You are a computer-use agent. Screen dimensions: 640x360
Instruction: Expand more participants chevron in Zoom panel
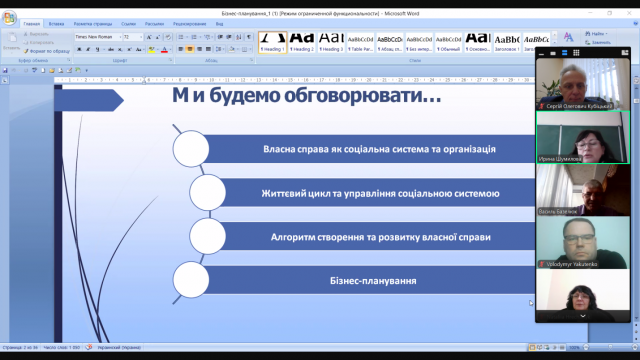pos(583,316)
